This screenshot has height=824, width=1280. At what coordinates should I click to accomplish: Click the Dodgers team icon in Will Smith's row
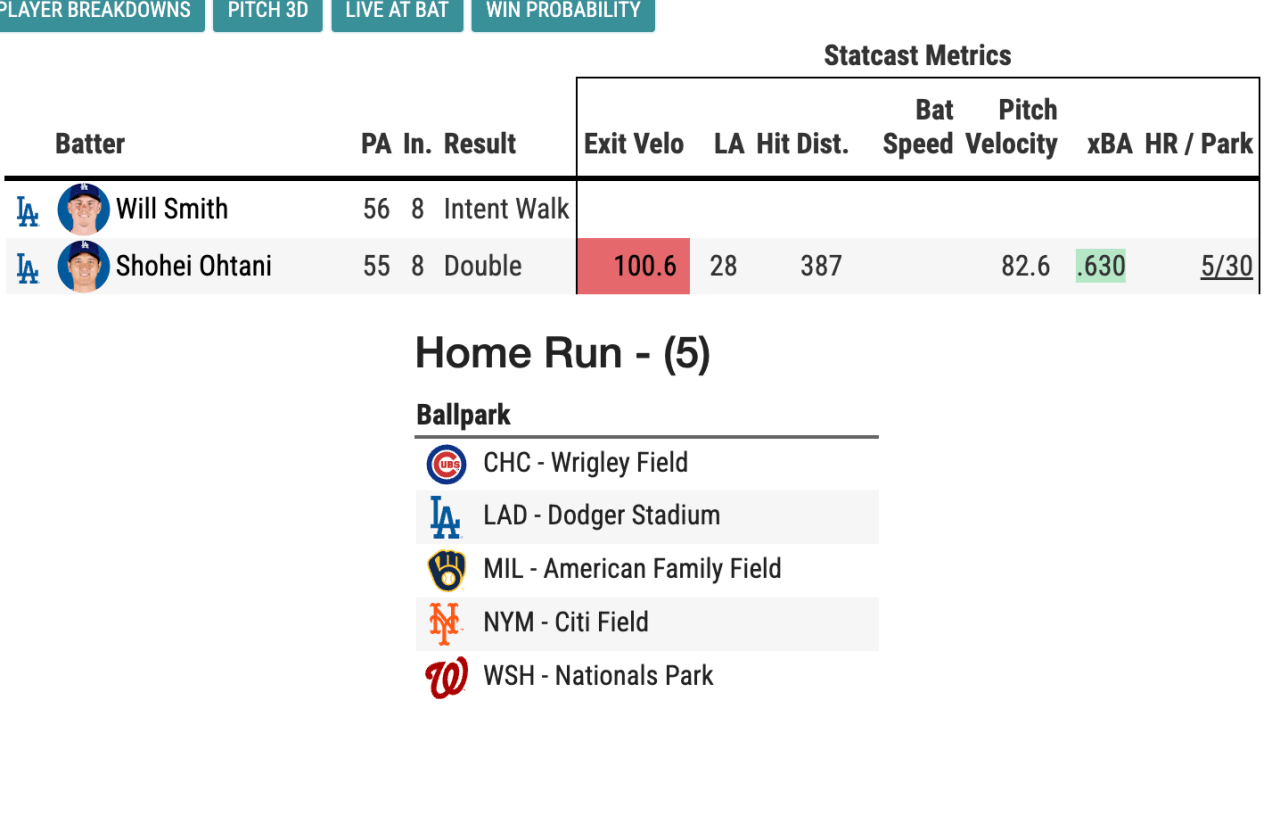click(28, 210)
